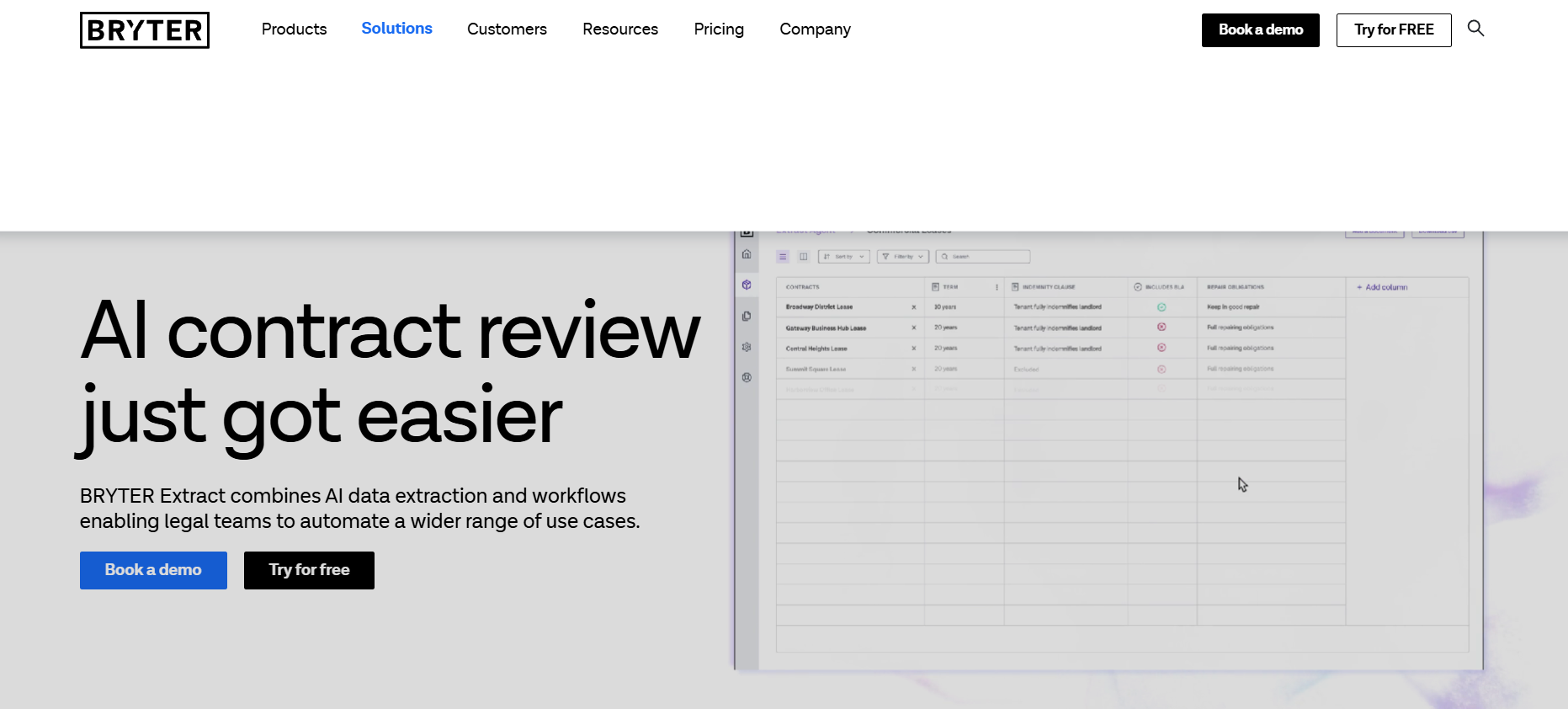Image resolution: width=1568 pixels, height=709 pixels.
Task: Select the cube Extract icon in preview sidebar
Action: tap(747, 285)
